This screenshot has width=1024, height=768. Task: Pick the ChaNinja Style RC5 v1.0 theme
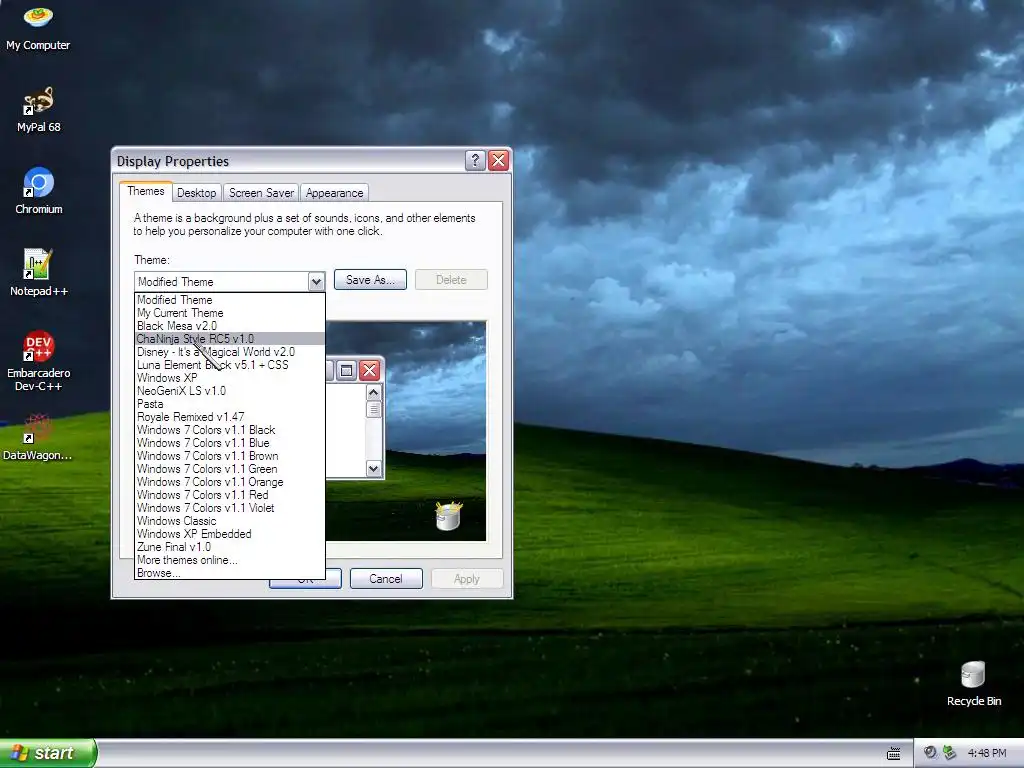pyautogui.click(x=230, y=339)
